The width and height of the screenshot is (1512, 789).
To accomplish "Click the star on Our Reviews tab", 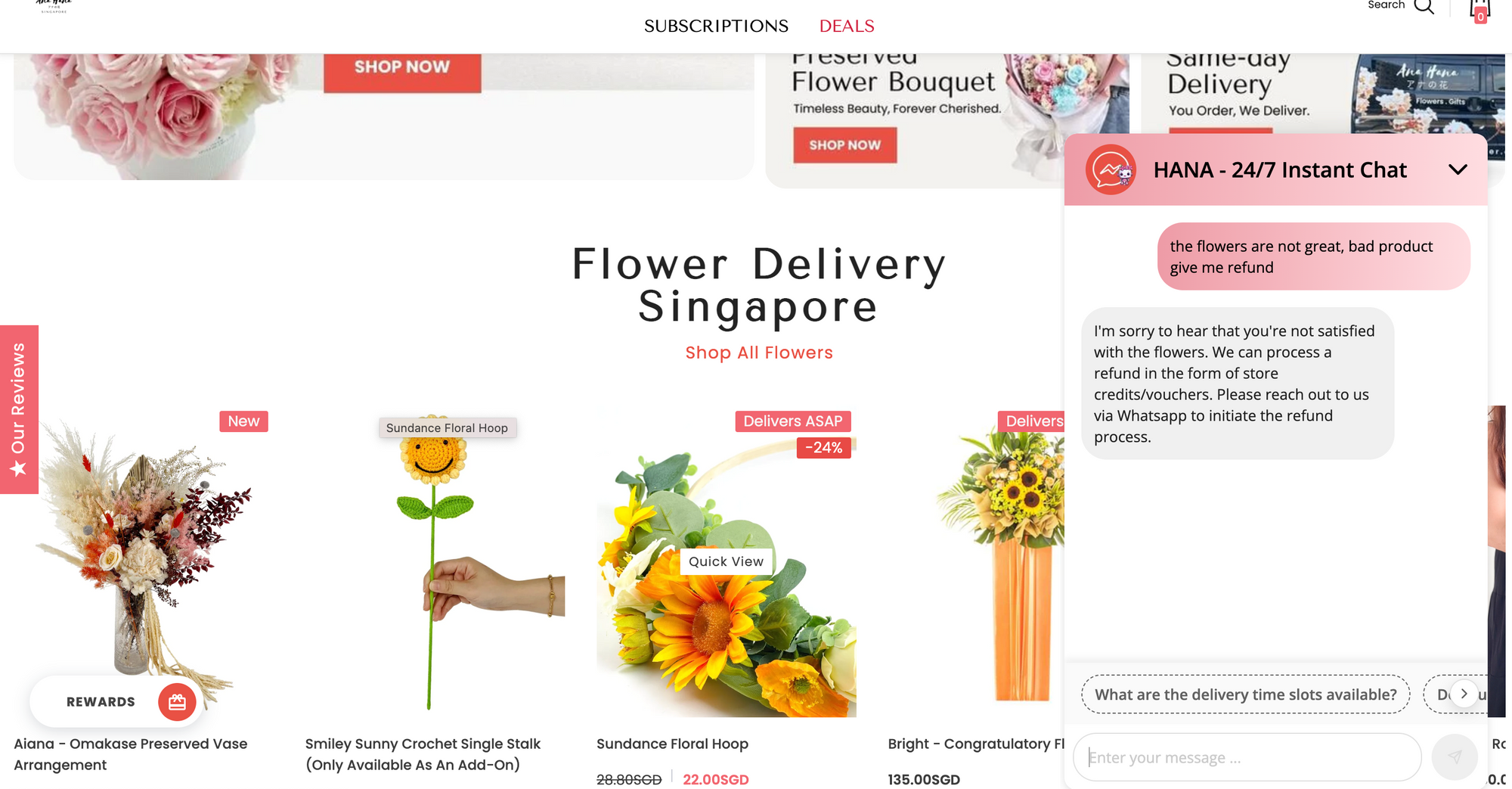I will pyautogui.click(x=18, y=469).
